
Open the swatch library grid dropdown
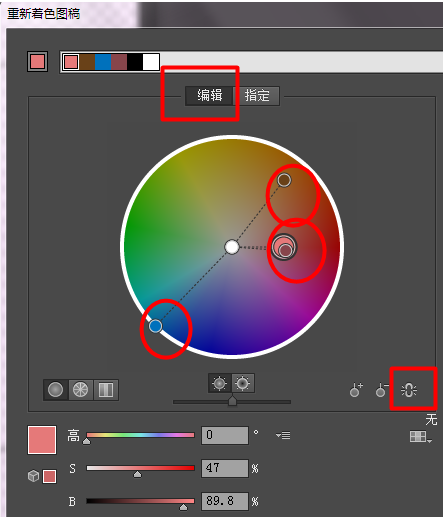[421, 437]
